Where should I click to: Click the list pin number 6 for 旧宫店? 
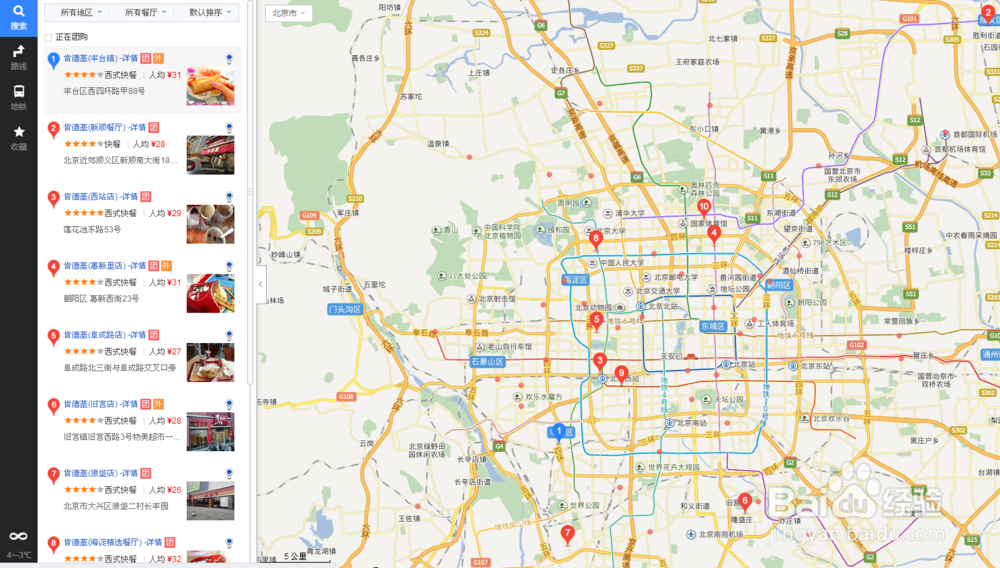(x=54, y=406)
